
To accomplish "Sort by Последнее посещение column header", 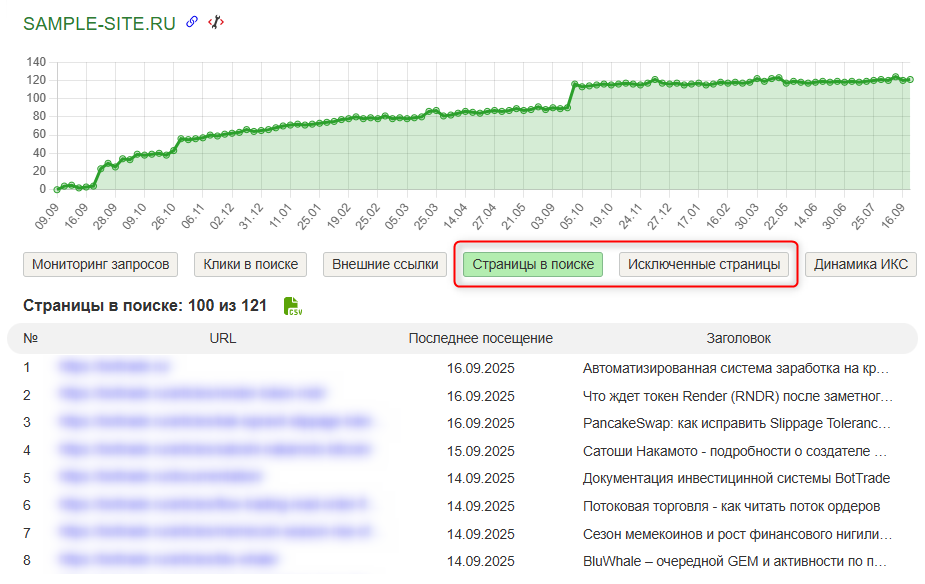I will 480,338.
